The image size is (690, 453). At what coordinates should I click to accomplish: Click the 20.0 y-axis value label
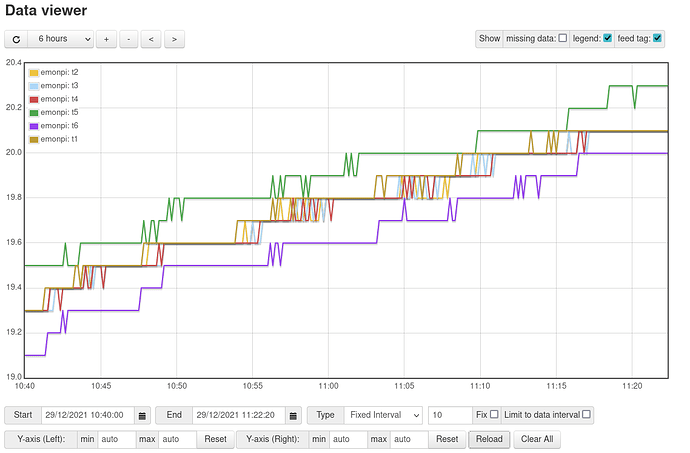[14, 152]
